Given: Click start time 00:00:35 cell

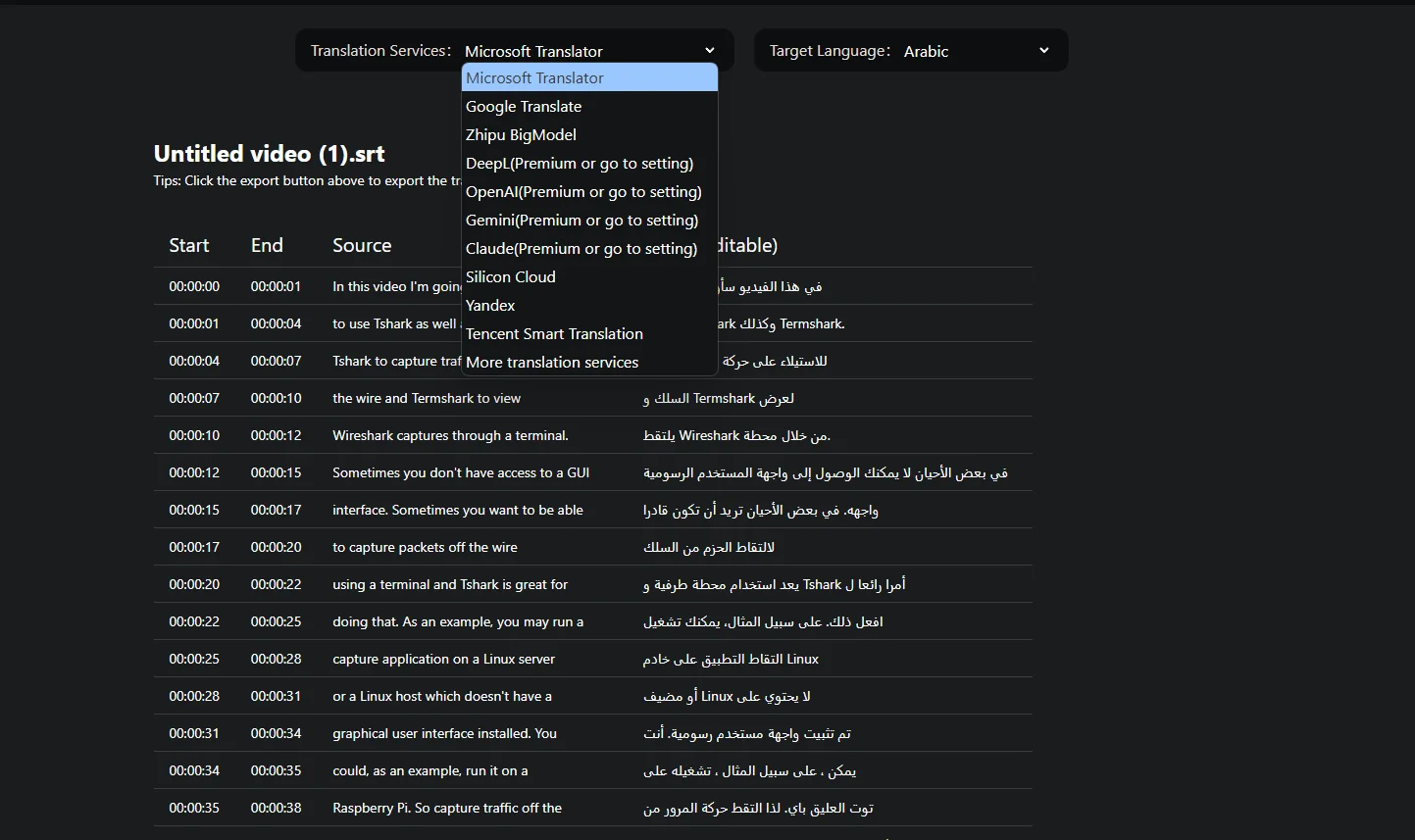Looking at the screenshot, I should (x=194, y=808).
